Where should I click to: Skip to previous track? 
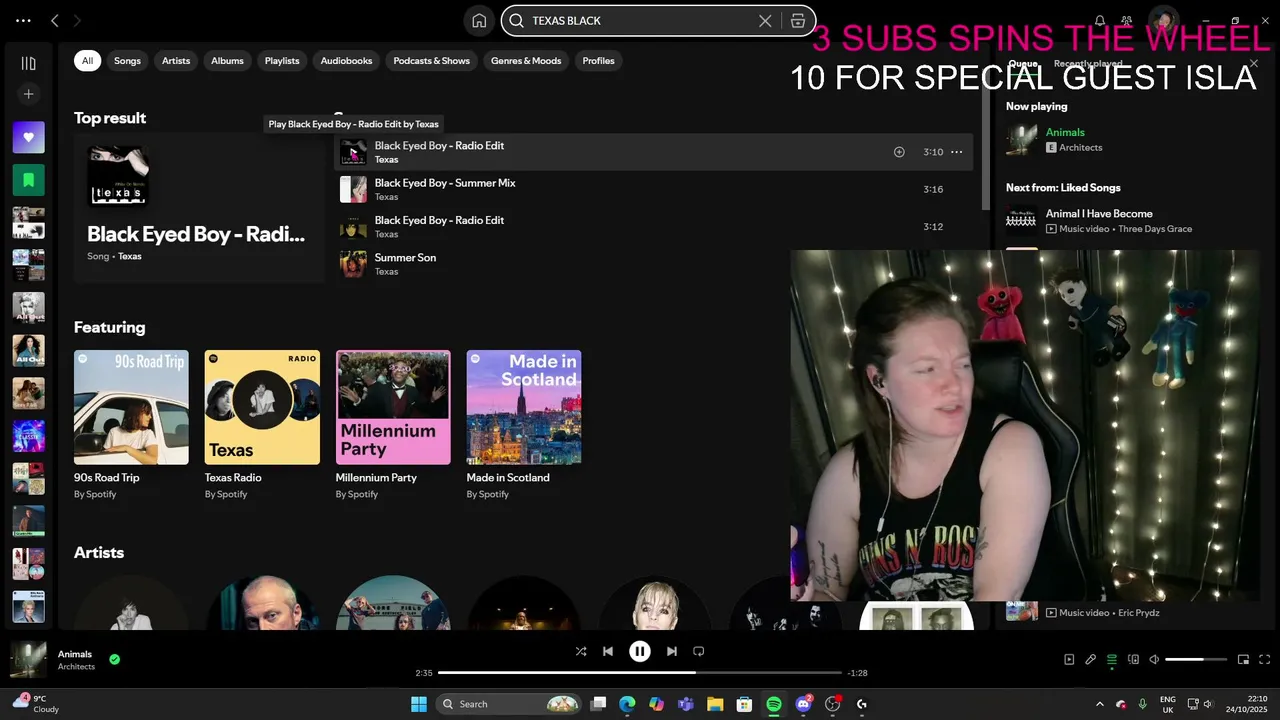[x=608, y=651]
